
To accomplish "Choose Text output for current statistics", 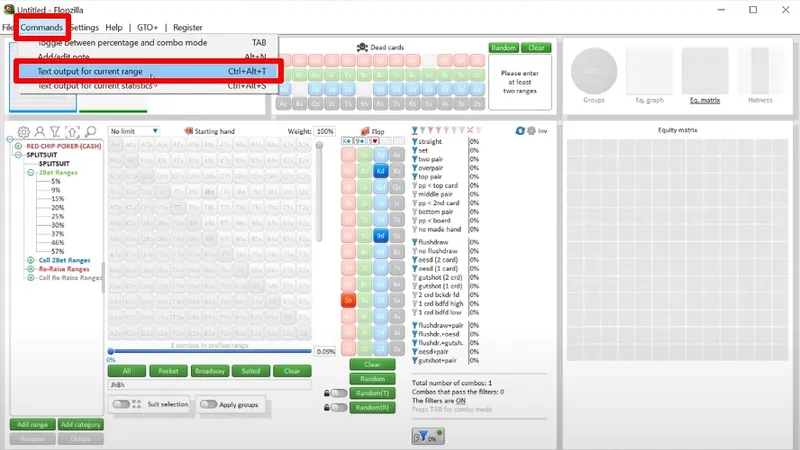I will coord(148,86).
